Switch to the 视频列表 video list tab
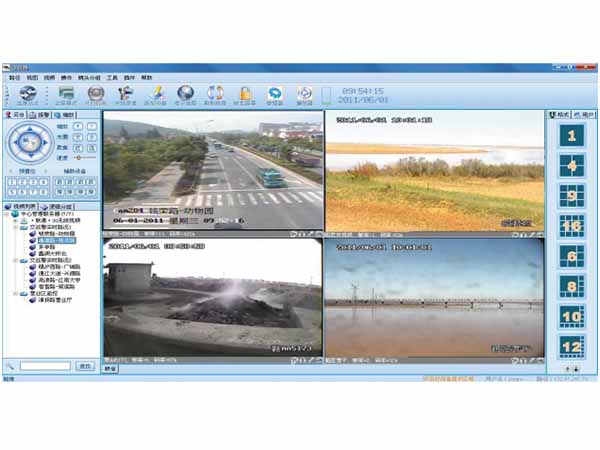Viewport: 600px width, 450px height. point(21,207)
